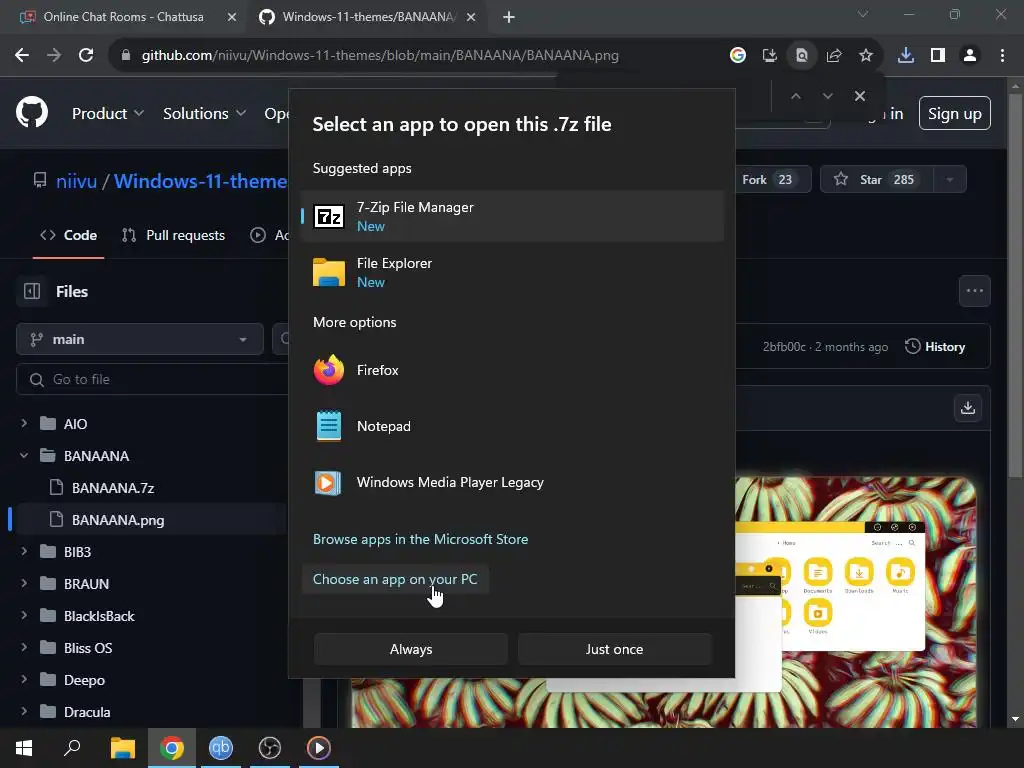Image resolution: width=1024 pixels, height=768 pixels.
Task: Open Chrome downloads icon
Action: tap(906, 56)
